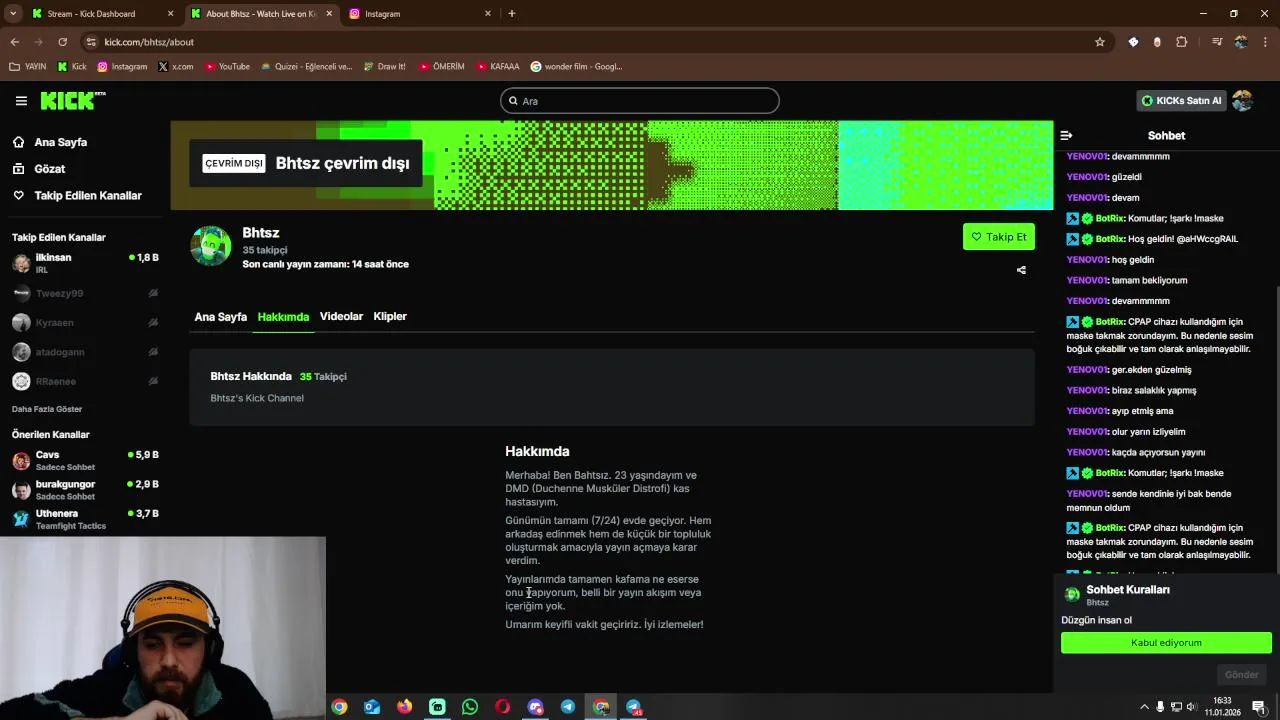
Task: Click the address bar URL kick.com/bhtsz/about
Action: pyautogui.click(x=149, y=42)
